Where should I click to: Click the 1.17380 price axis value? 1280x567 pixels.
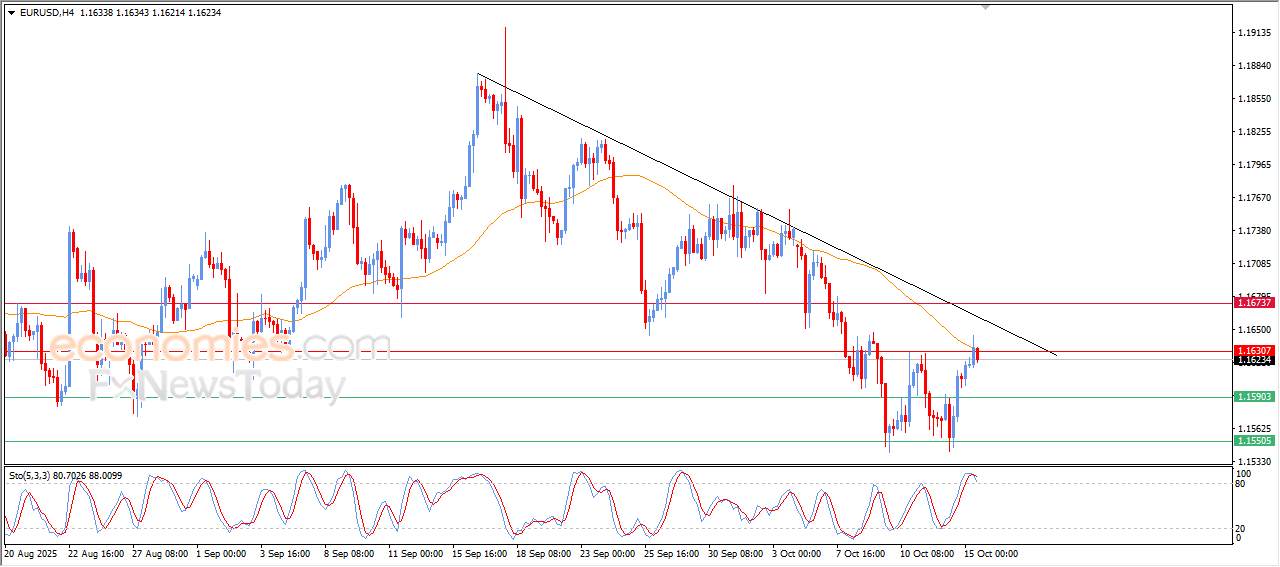pyautogui.click(x=1254, y=231)
